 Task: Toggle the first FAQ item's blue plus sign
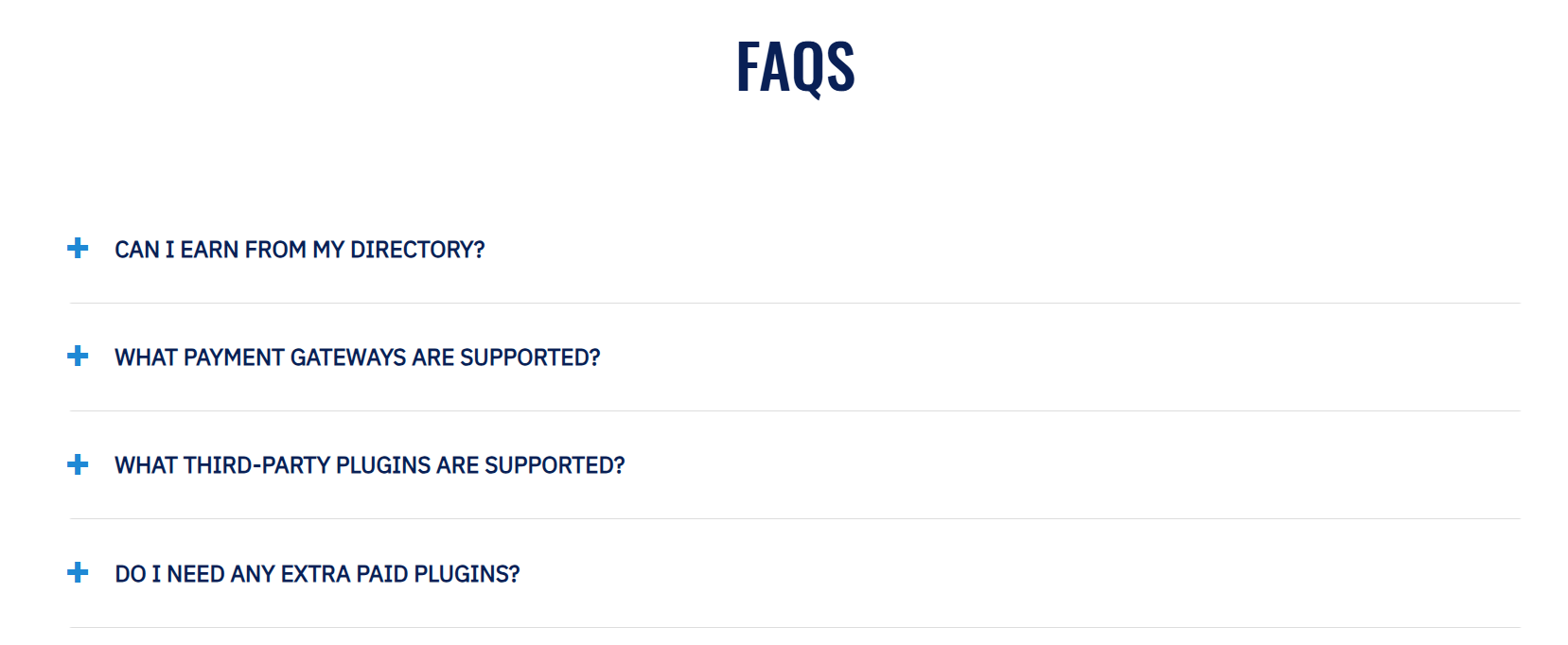[x=78, y=249]
